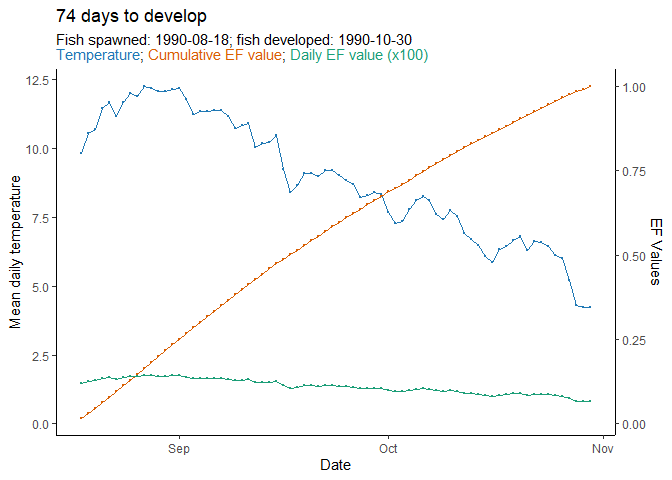Select the green "Daily EF value (x100)" label
The image size is (672, 480).
359,56
